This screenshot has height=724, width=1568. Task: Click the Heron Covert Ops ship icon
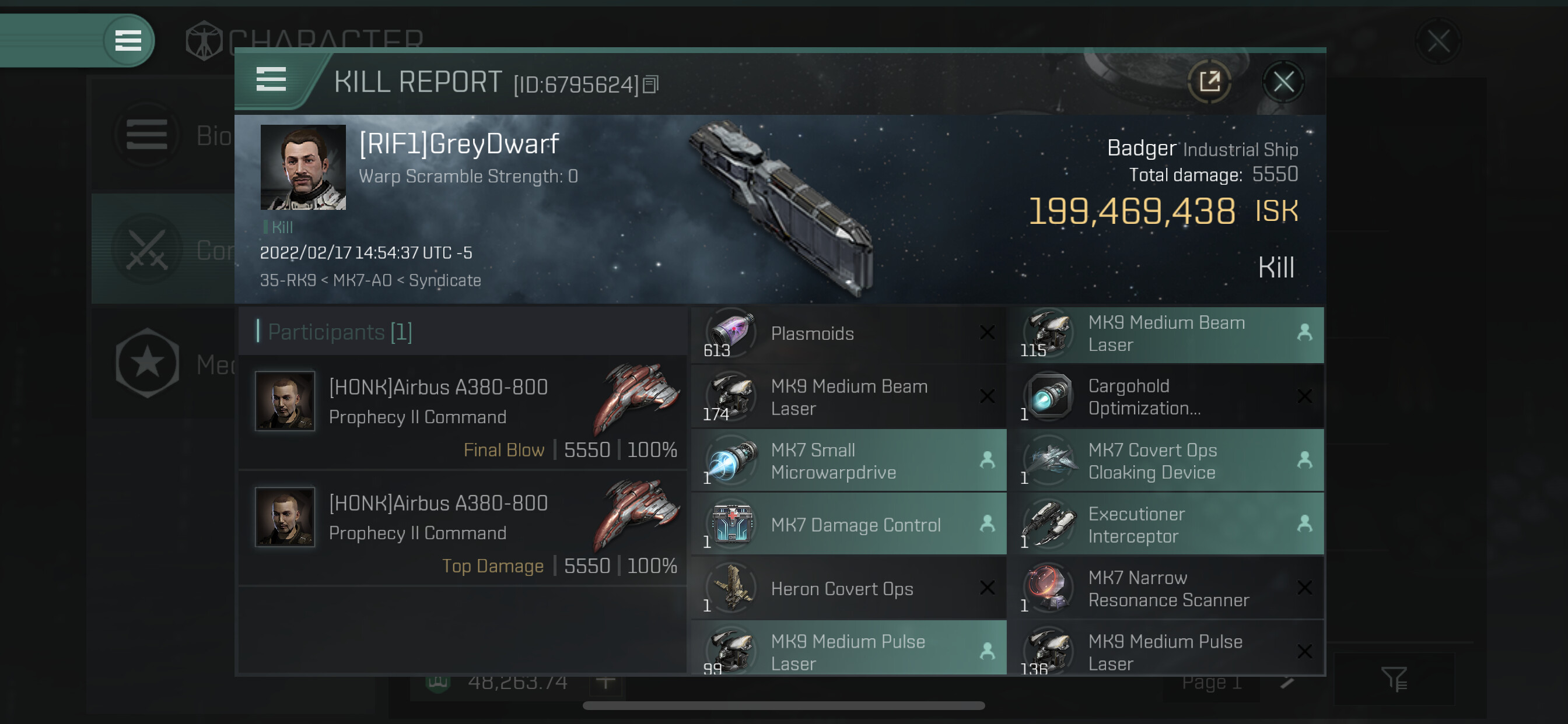click(731, 588)
